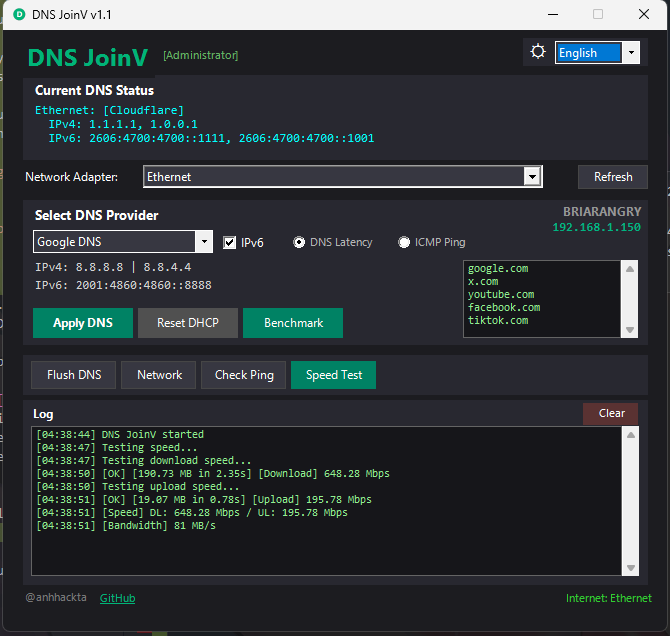Open the Ethernet network adapter dropdown

coord(343,177)
